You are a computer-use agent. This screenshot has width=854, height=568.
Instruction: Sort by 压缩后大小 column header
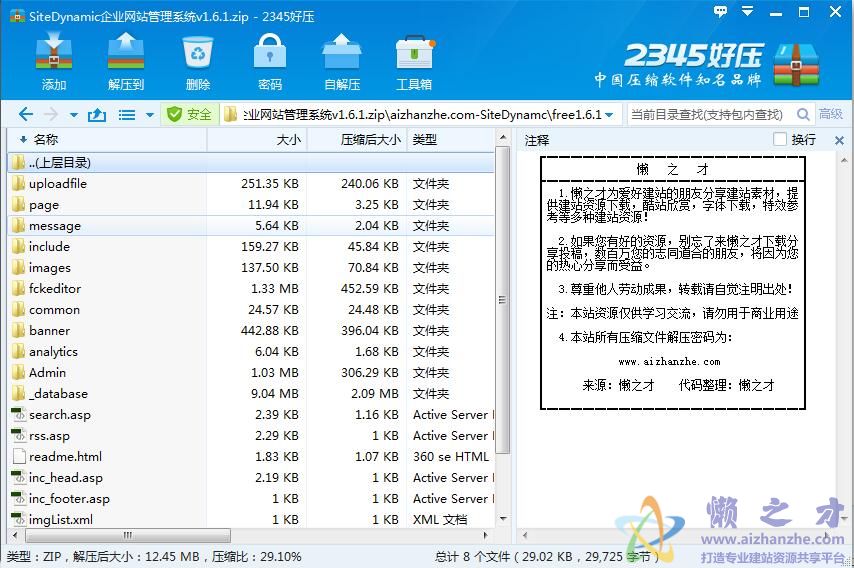[x=357, y=139]
